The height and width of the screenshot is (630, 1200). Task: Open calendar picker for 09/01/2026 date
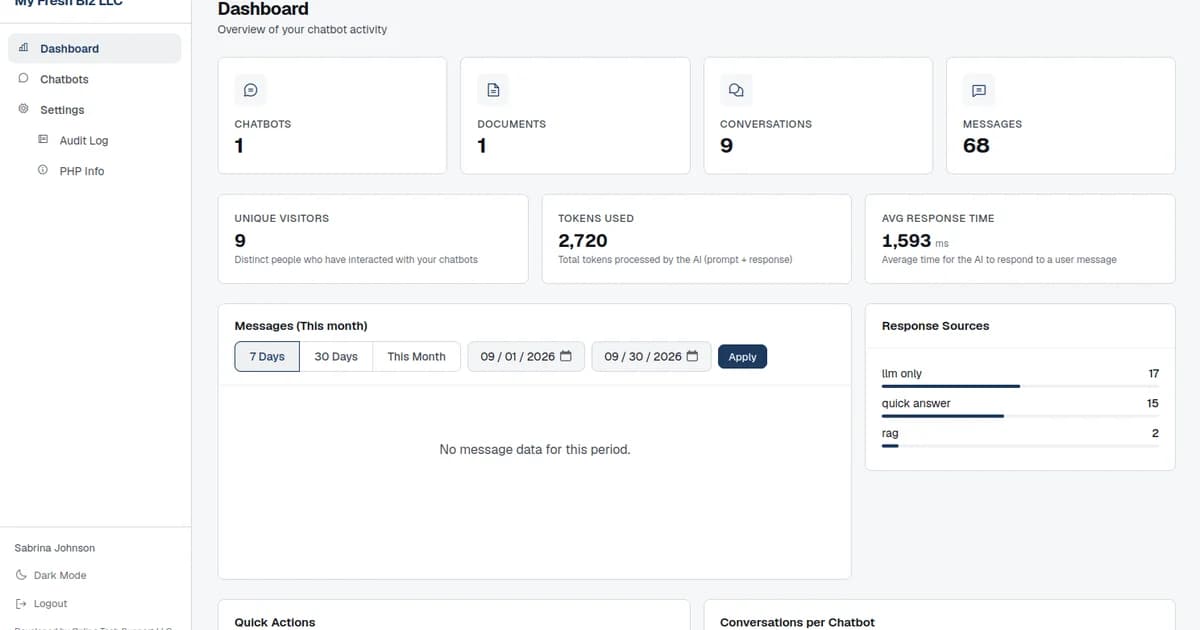[x=566, y=356]
